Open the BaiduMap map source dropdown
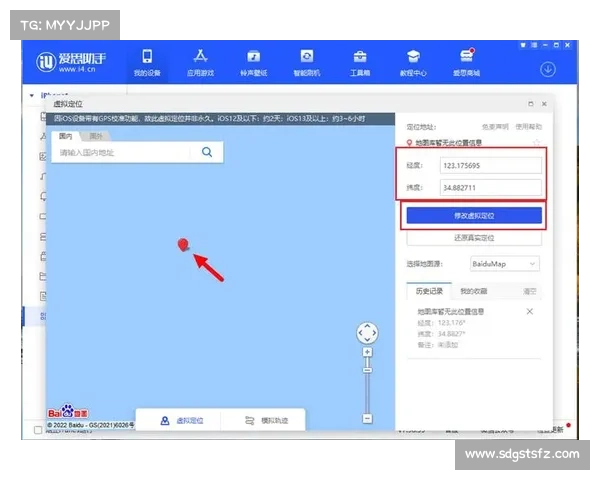The image size is (600, 480). (x=504, y=264)
